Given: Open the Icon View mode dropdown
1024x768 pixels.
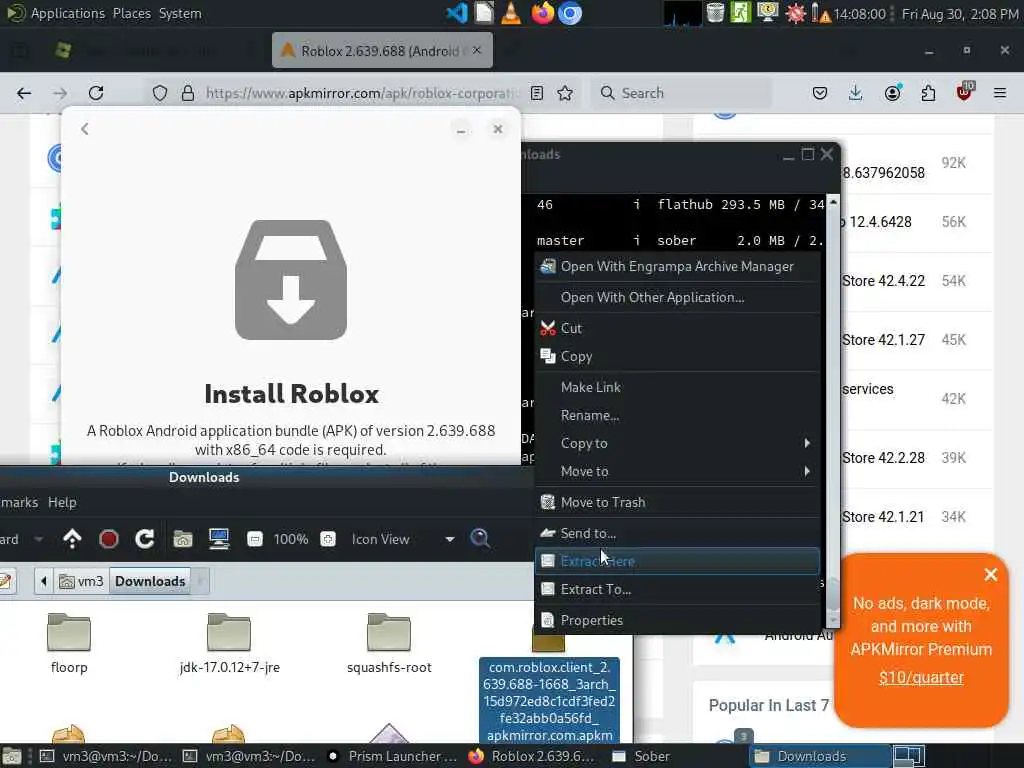Looking at the screenshot, I should (403, 539).
